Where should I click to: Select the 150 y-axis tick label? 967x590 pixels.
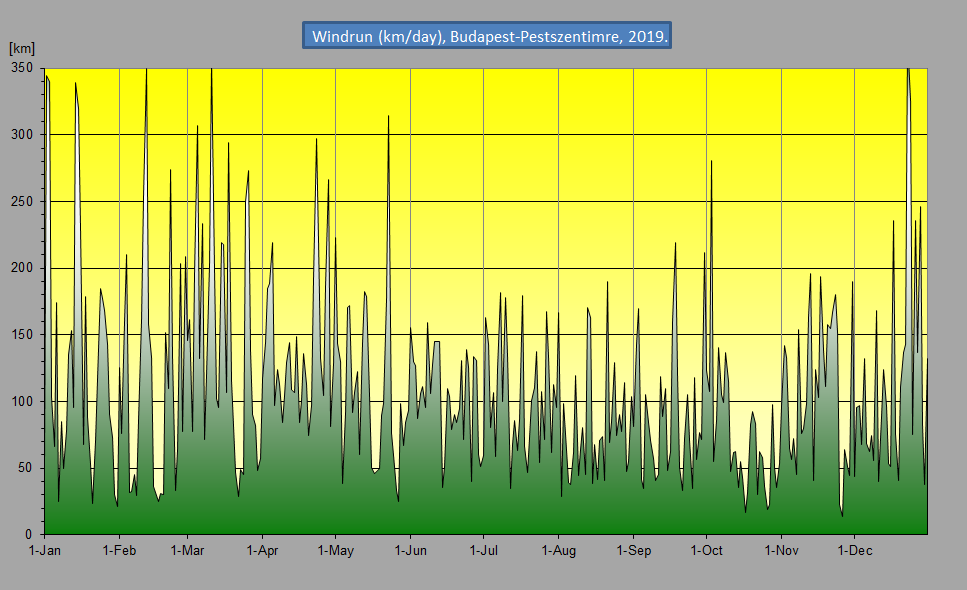pyautogui.click(x=22, y=335)
